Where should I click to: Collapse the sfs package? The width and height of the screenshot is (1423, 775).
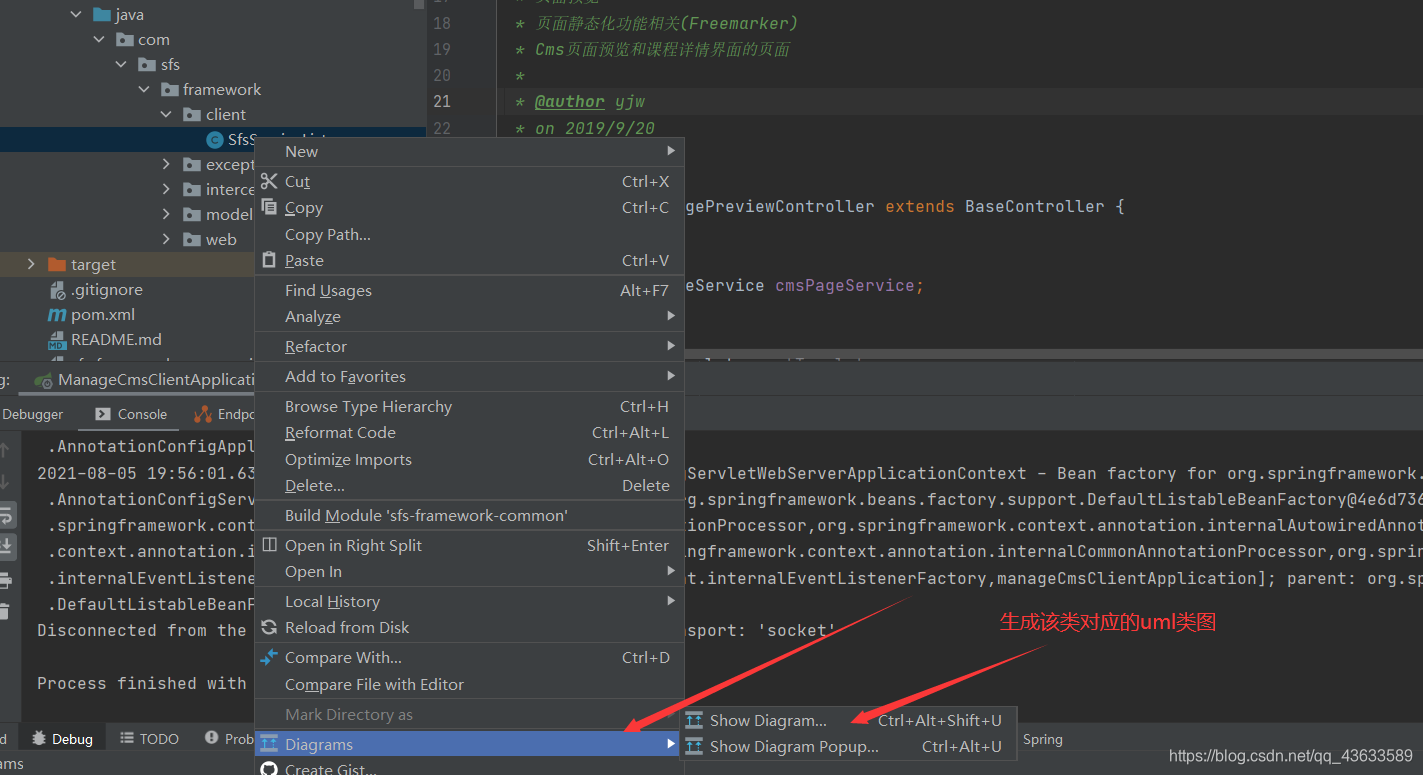(x=121, y=65)
